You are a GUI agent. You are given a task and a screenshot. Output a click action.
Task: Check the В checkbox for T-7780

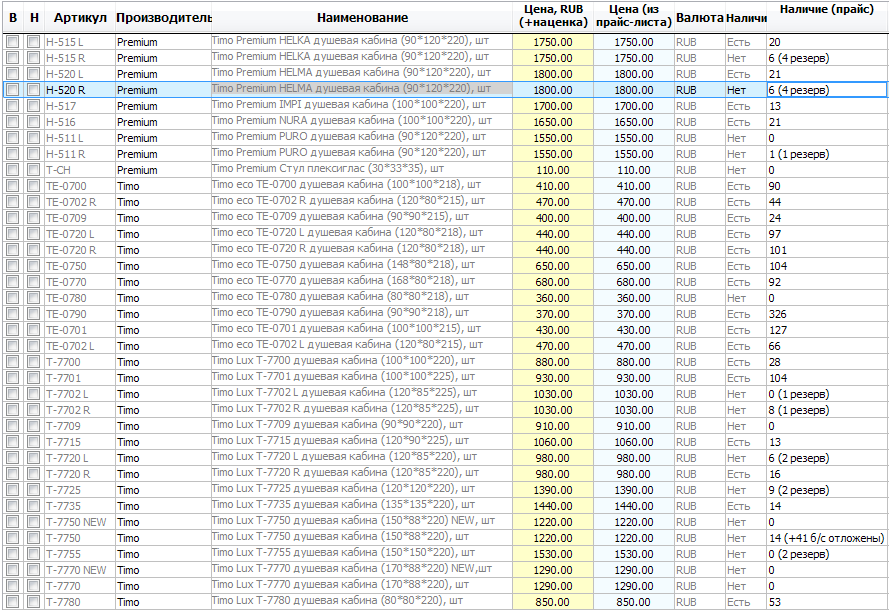click(12, 602)
